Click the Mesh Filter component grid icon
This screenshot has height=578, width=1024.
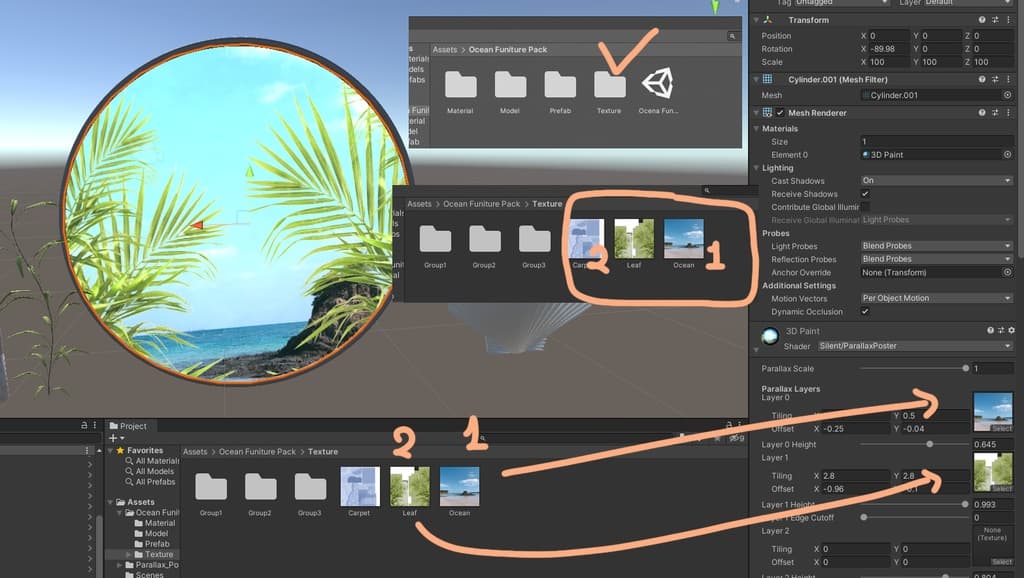pyautogui.click(x=768, y=79)
